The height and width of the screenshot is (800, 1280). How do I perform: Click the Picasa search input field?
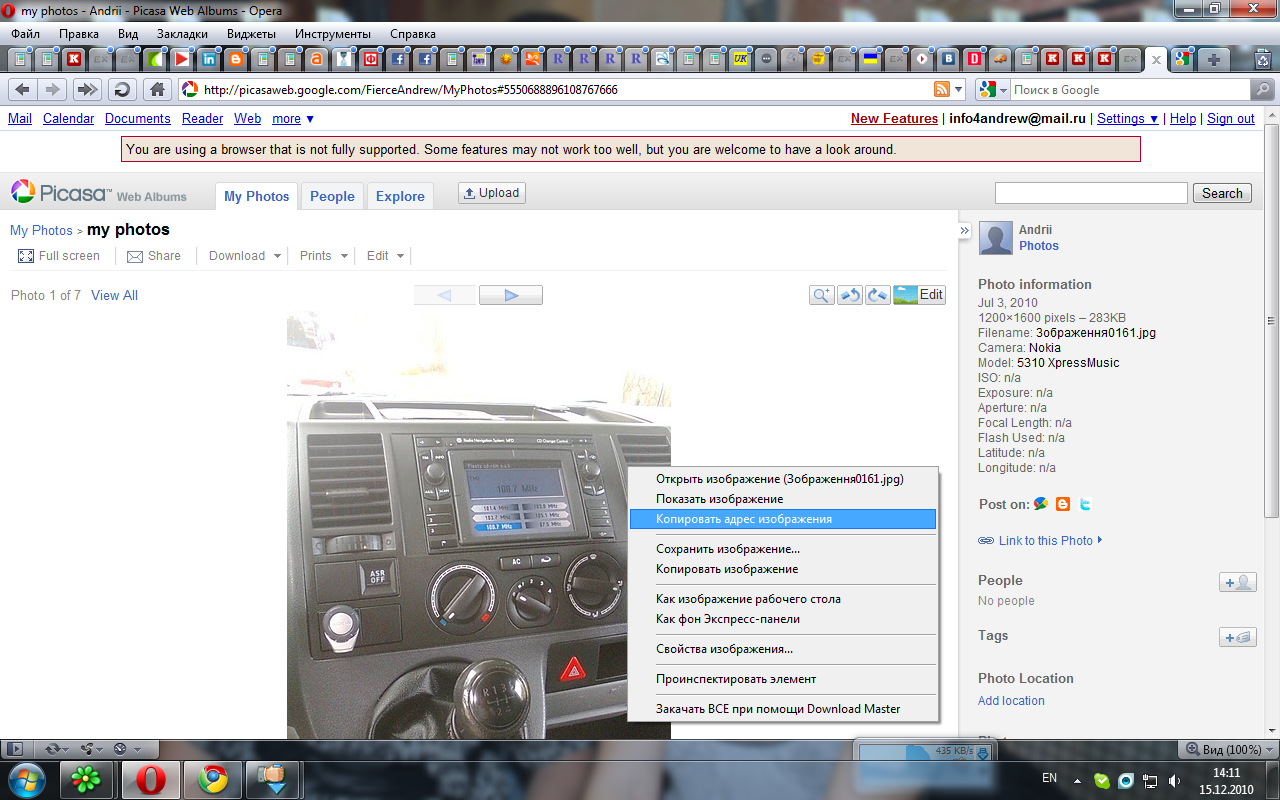(x=1091, y=193)
